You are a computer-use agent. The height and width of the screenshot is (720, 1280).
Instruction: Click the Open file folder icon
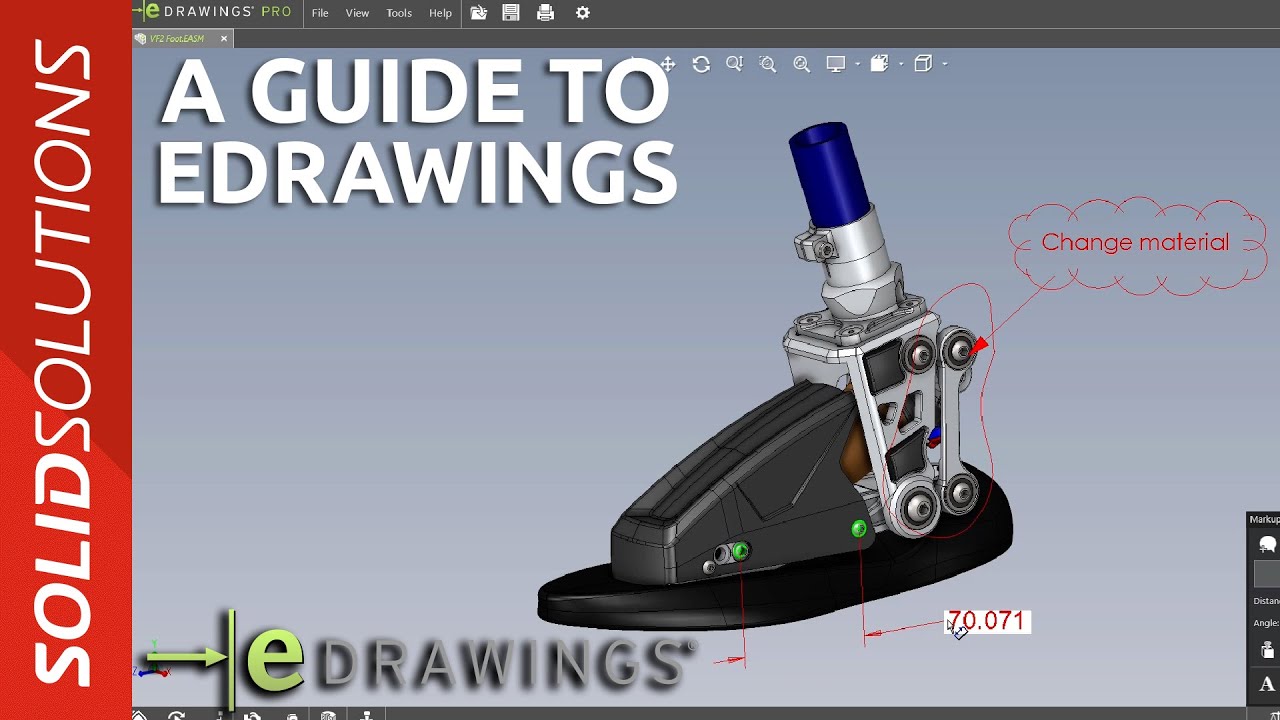(x=479, y=13)
